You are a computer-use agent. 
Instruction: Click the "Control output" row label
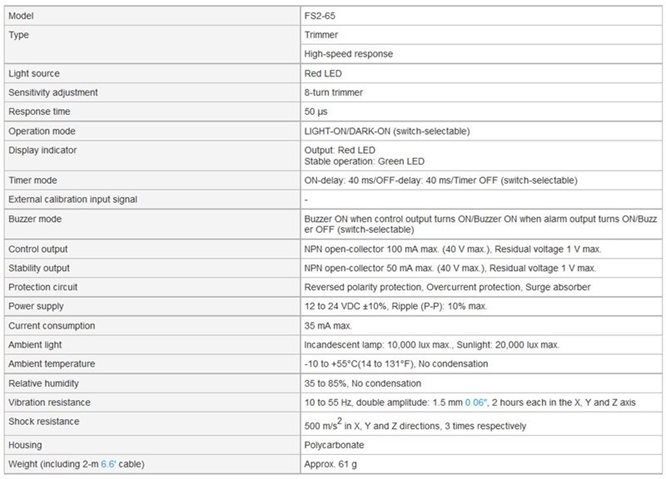pos(41,248)
